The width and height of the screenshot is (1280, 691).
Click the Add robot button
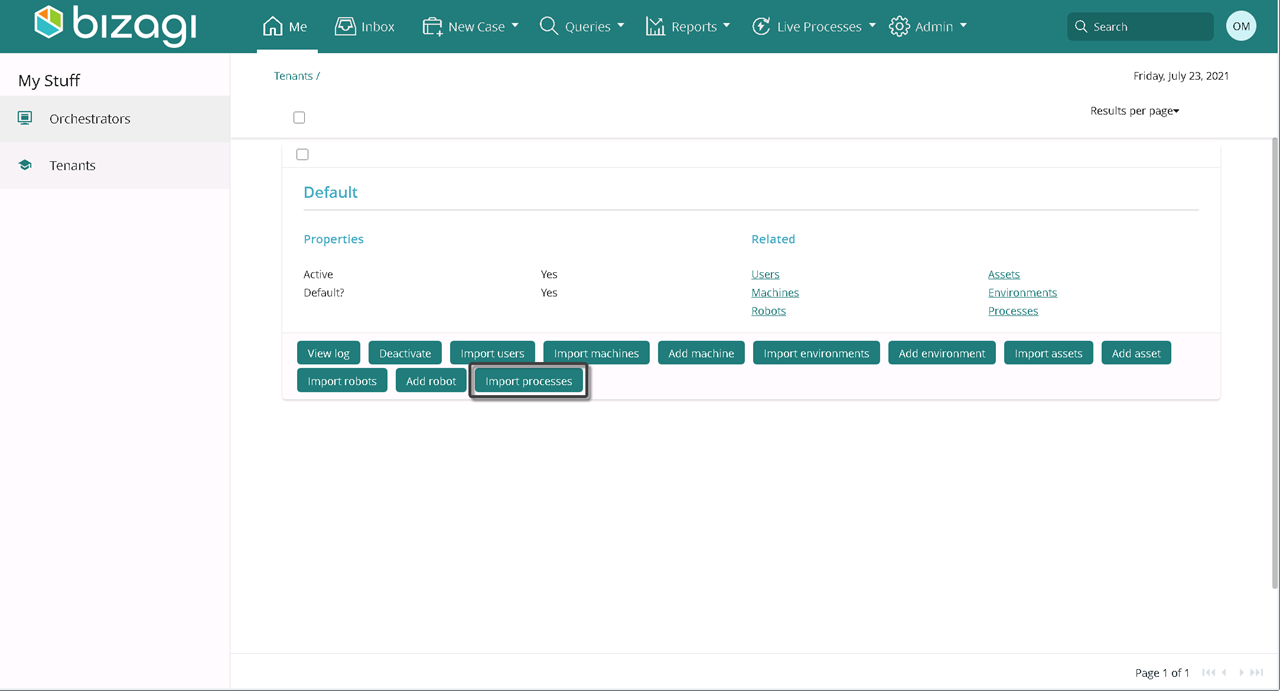click(431, 381)
